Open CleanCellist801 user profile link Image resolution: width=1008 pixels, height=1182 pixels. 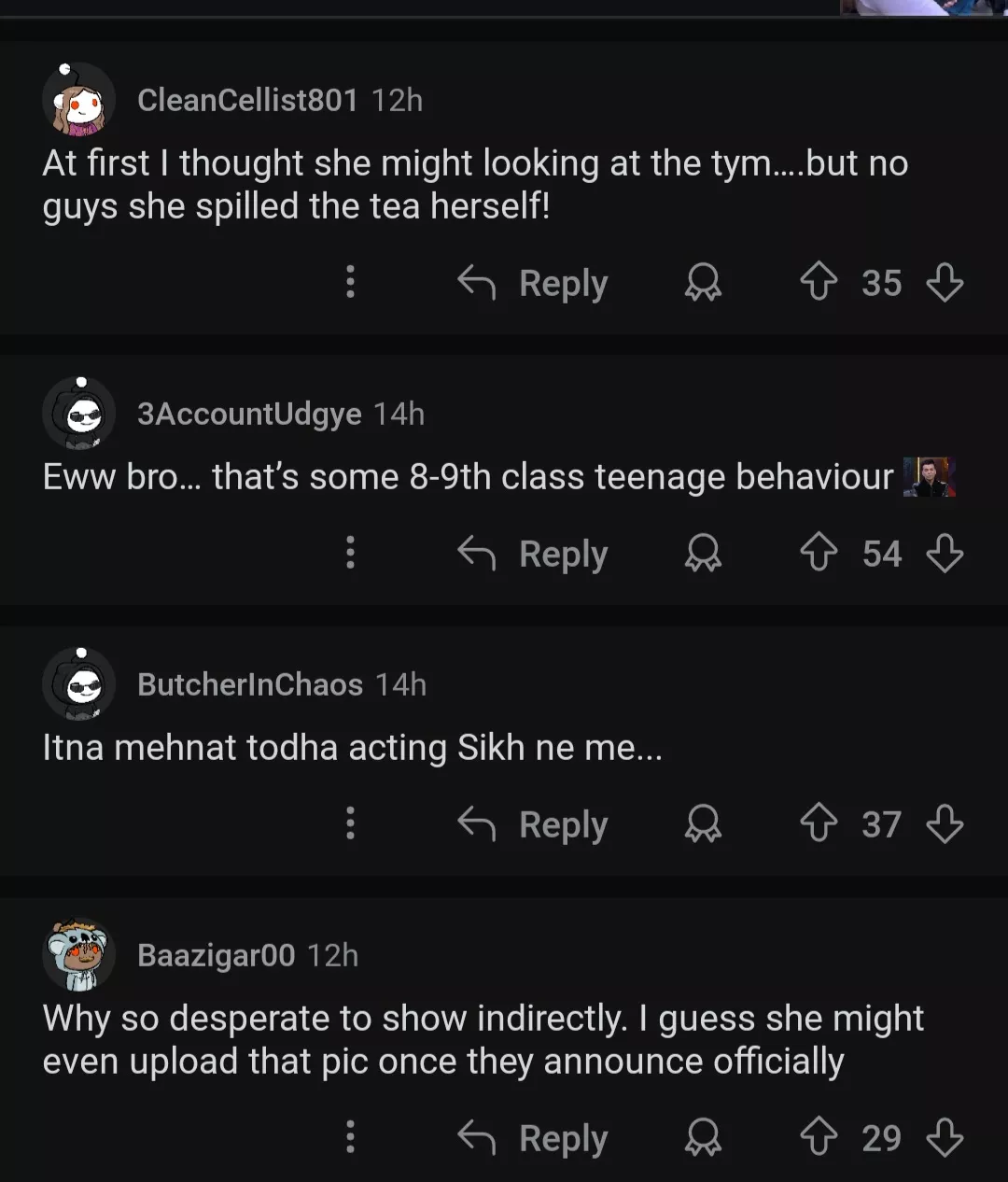click(247, 100)
